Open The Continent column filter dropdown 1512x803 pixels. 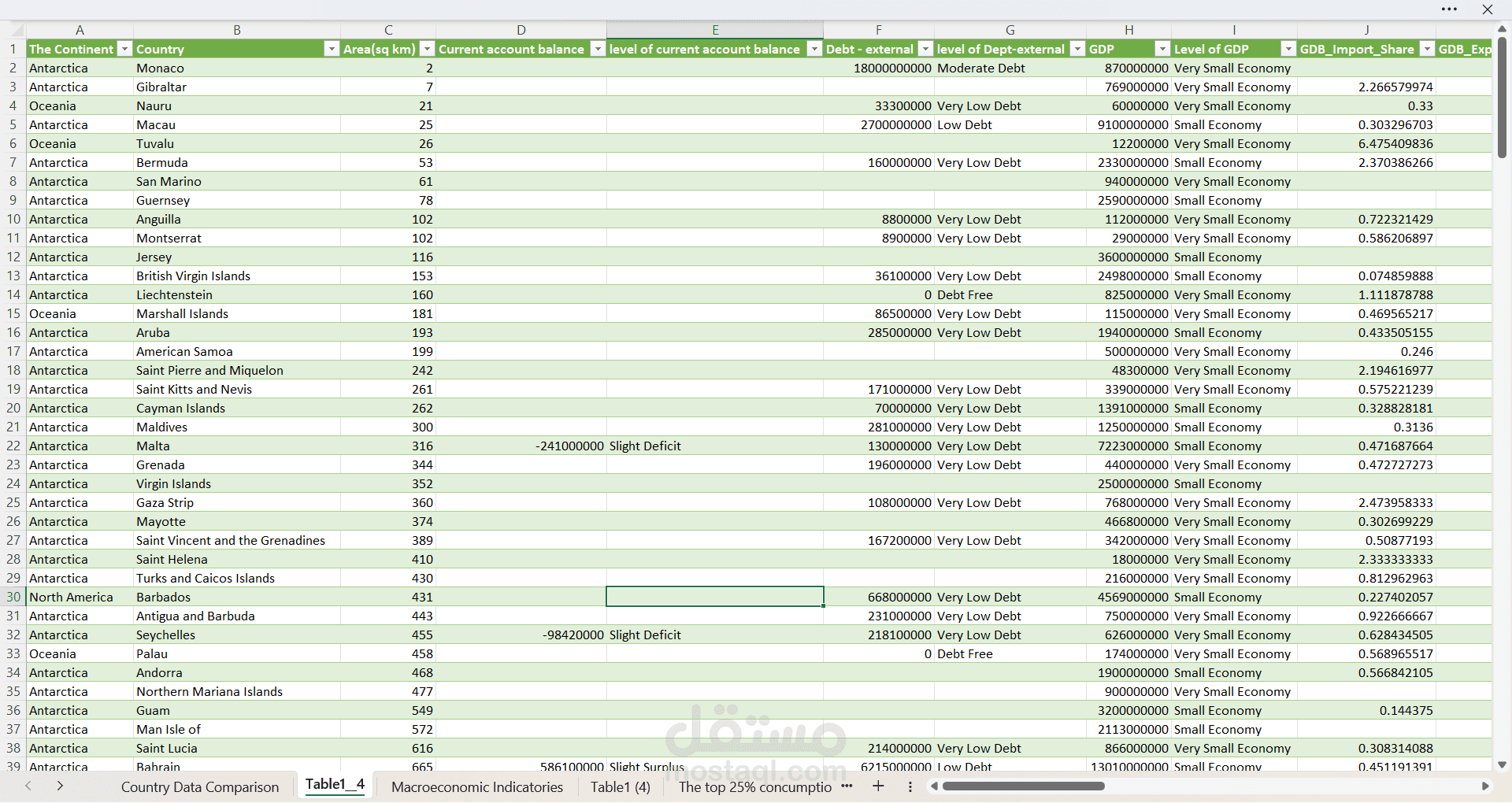tap(124, 49)
